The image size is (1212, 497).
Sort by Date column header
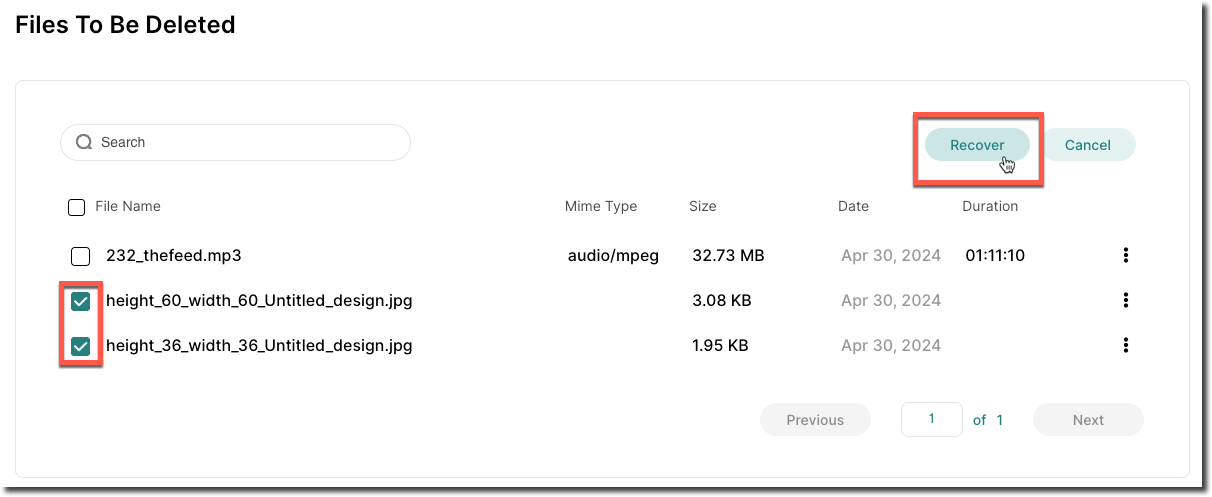(853, 206)
